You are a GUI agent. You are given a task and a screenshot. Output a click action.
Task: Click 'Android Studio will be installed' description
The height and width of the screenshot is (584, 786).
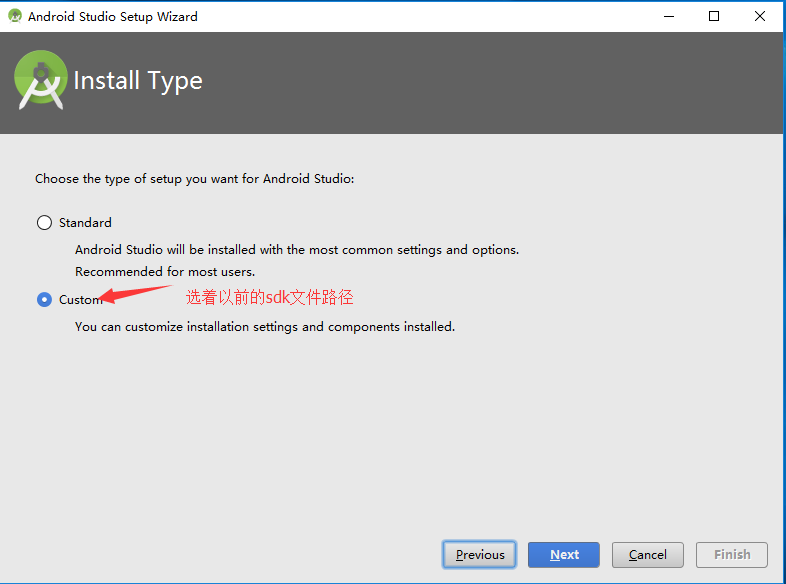(297, 250)
